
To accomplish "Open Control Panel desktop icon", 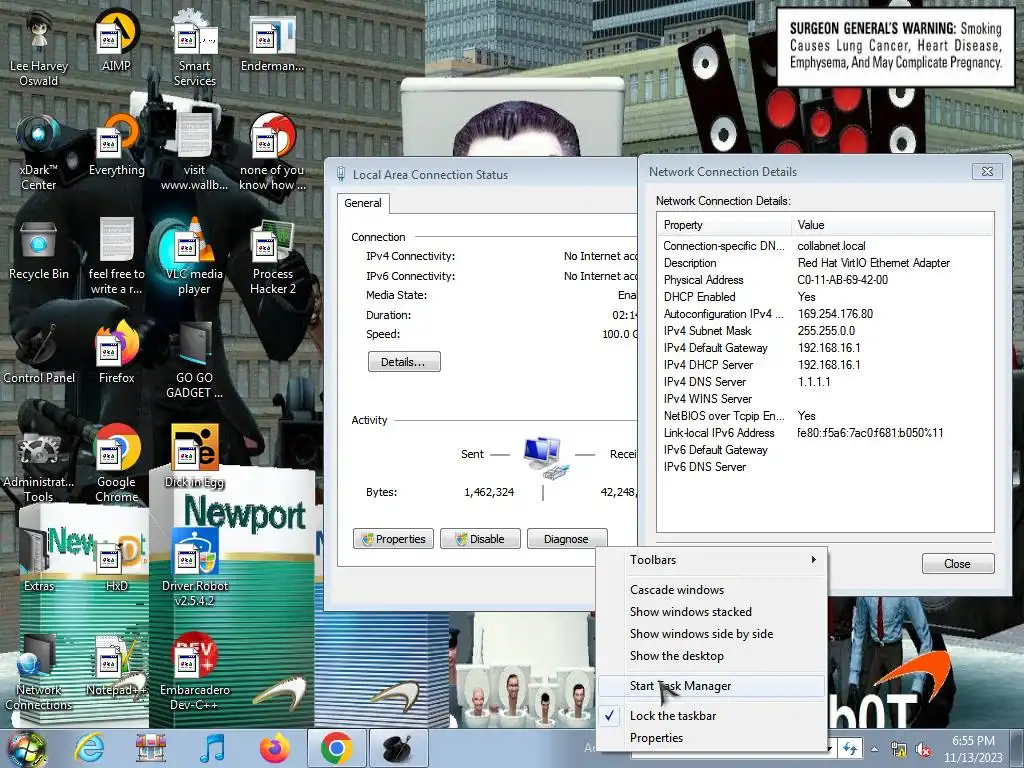I will point(39,353).
